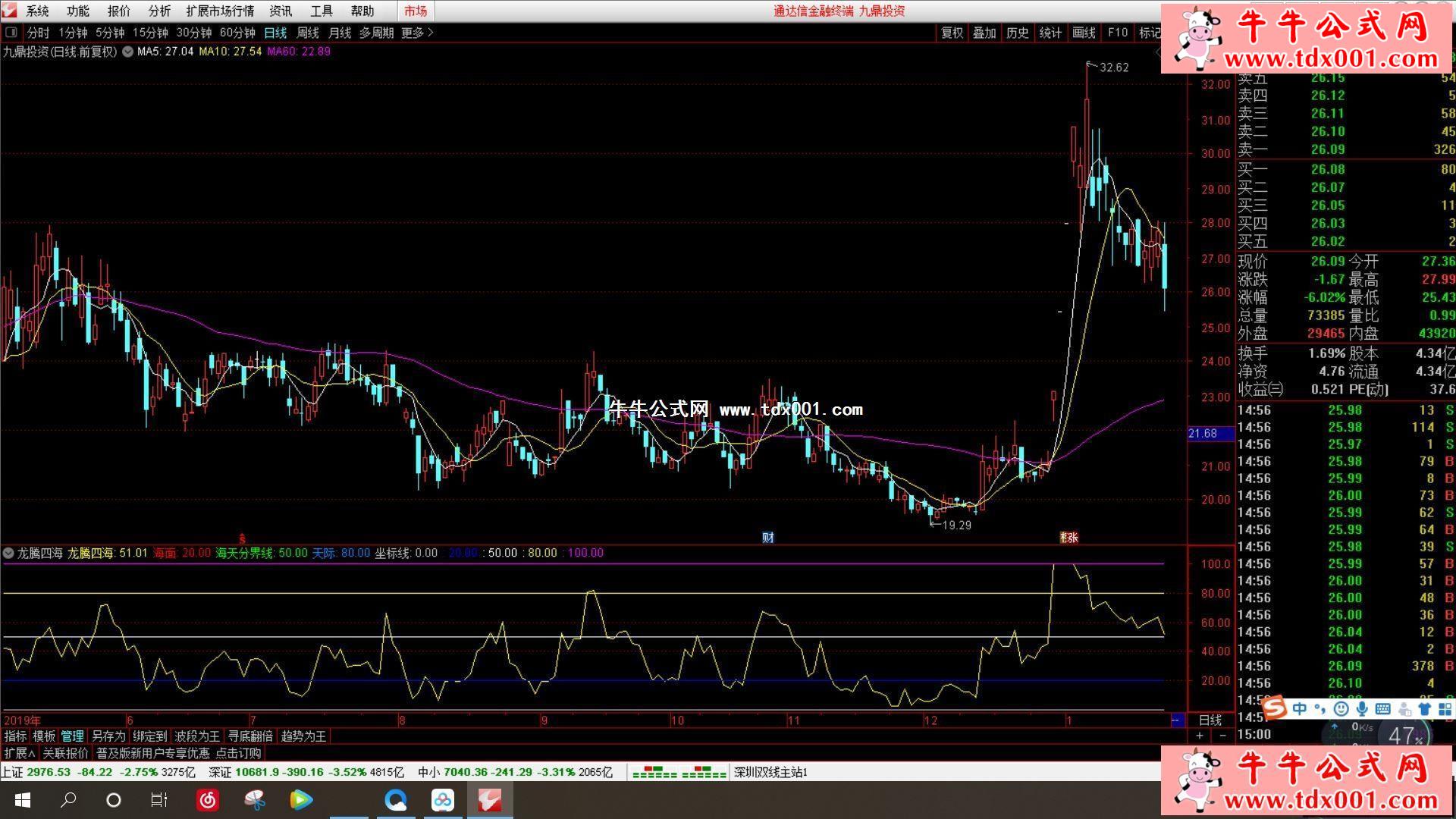Viewport: 1456px width, 819px height.
Task: Click the minus zoom-out button under 日线
Action: (x=1222, y=736)
